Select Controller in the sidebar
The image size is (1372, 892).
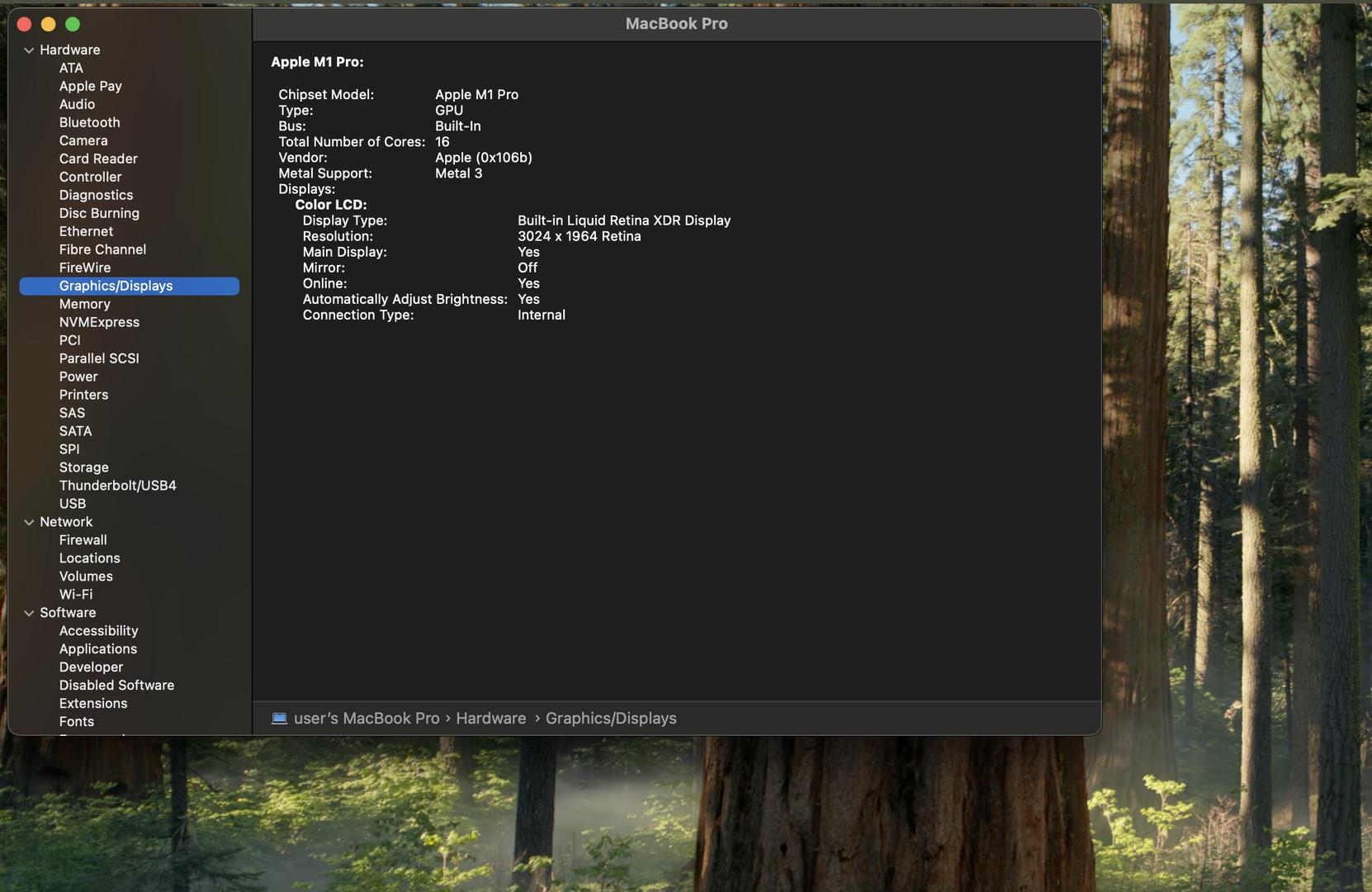pos(90,177)
